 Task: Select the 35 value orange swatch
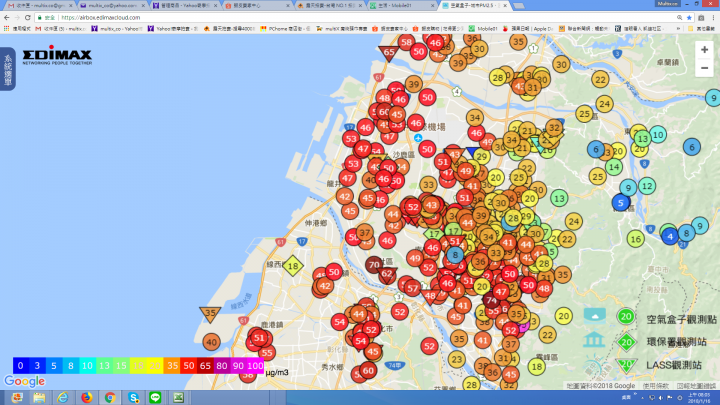[172, 366]
